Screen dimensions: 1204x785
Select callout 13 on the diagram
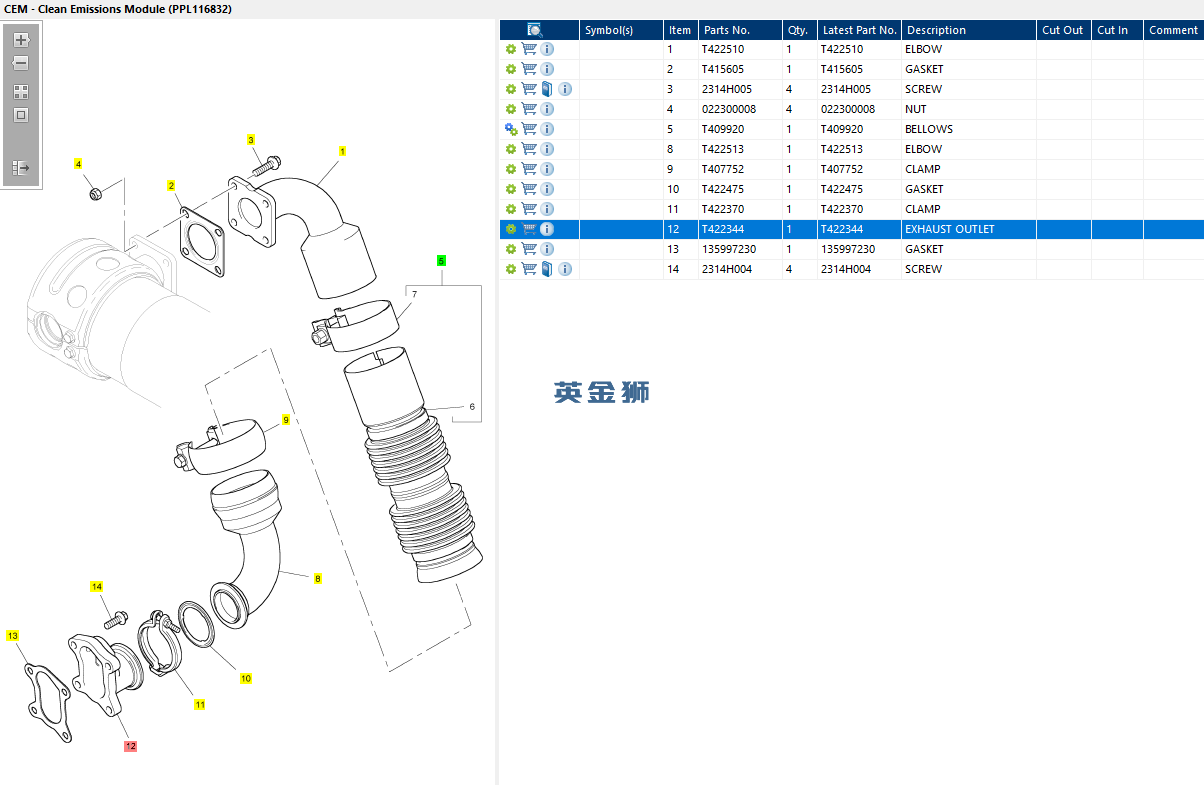[x=12, y=636]
